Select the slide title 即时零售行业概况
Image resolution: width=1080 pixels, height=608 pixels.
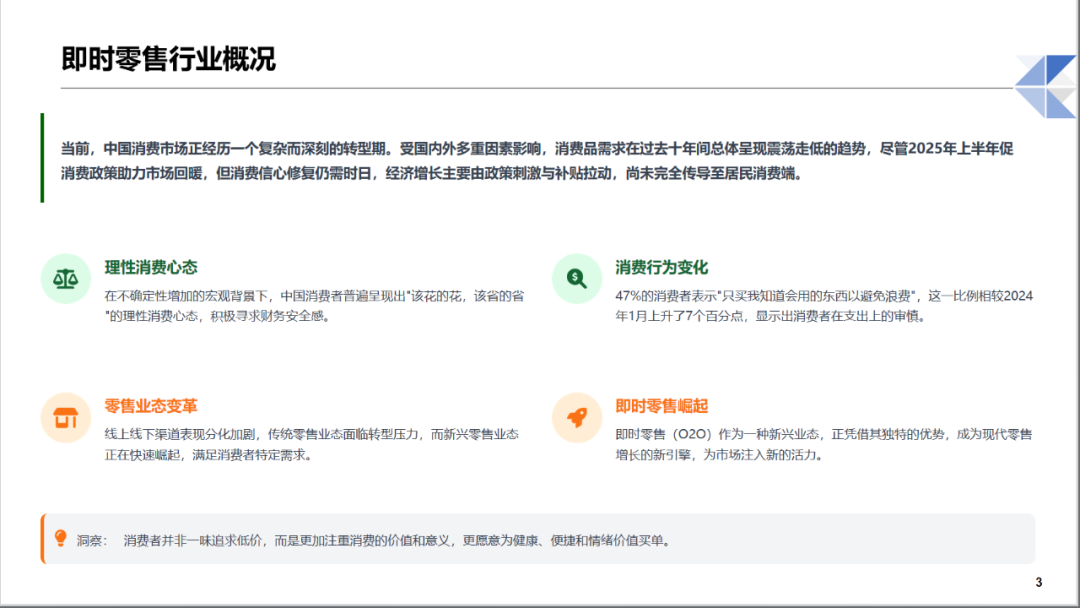[x=168, y=59]
